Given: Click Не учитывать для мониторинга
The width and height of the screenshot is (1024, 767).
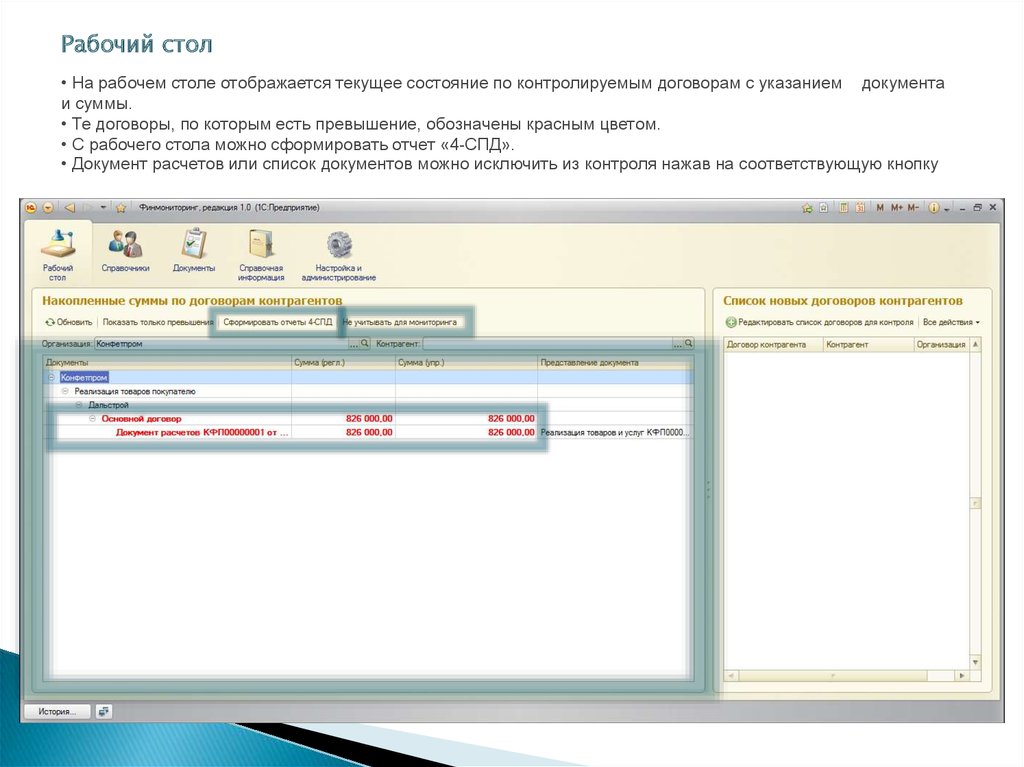Looking at the screenshot, I should pos(399,323).
